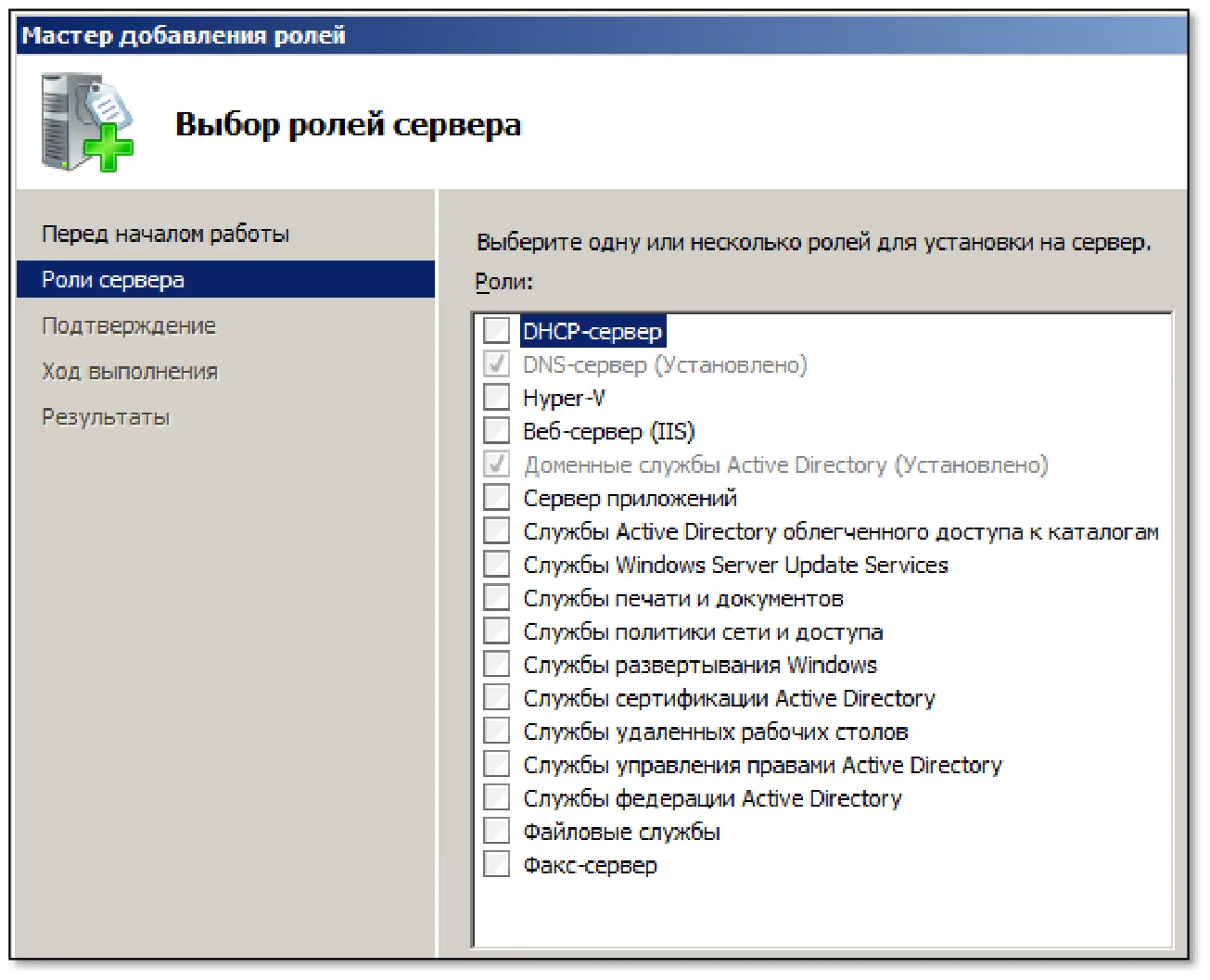Enable Службы удаленных рабочих столов checkbox
Viewport: 1210px width, 980px height.
[497, 731]
